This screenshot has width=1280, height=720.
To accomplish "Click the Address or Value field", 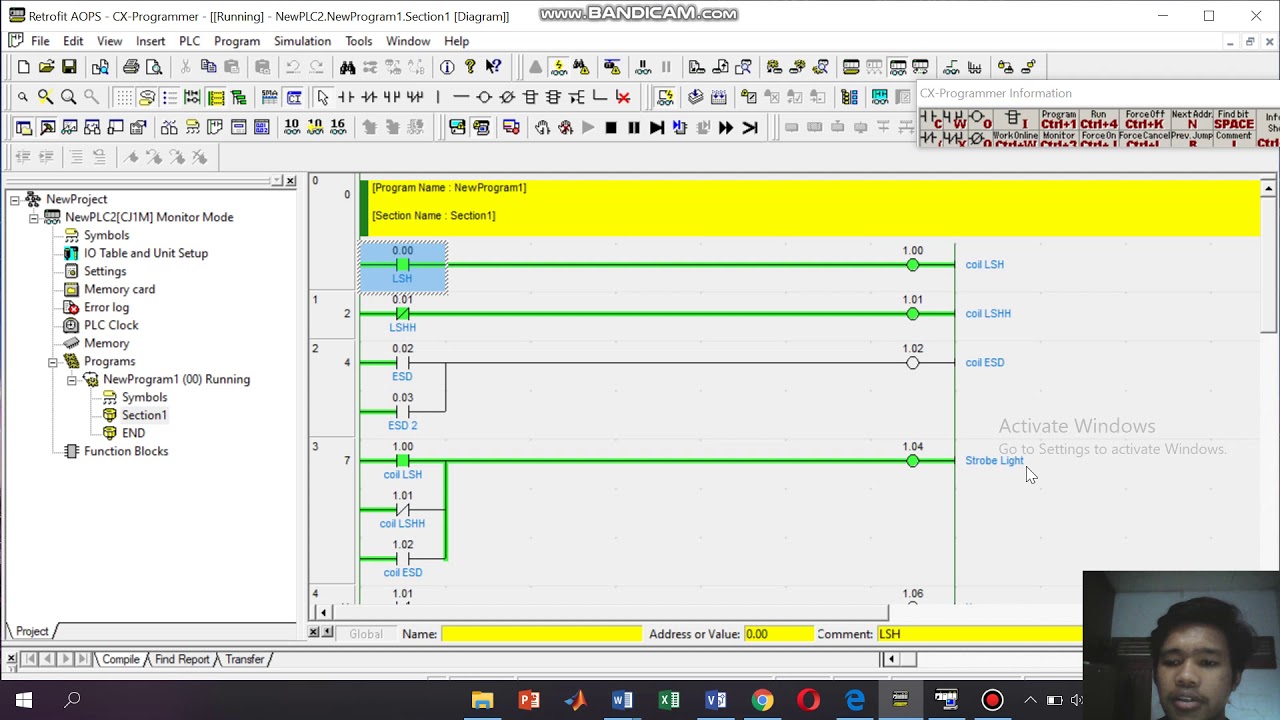I will click(778, 634).
